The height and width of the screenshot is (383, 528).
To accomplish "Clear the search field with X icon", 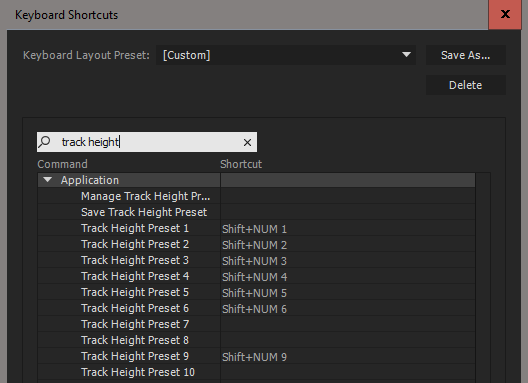I will click(x=247, y=142).
